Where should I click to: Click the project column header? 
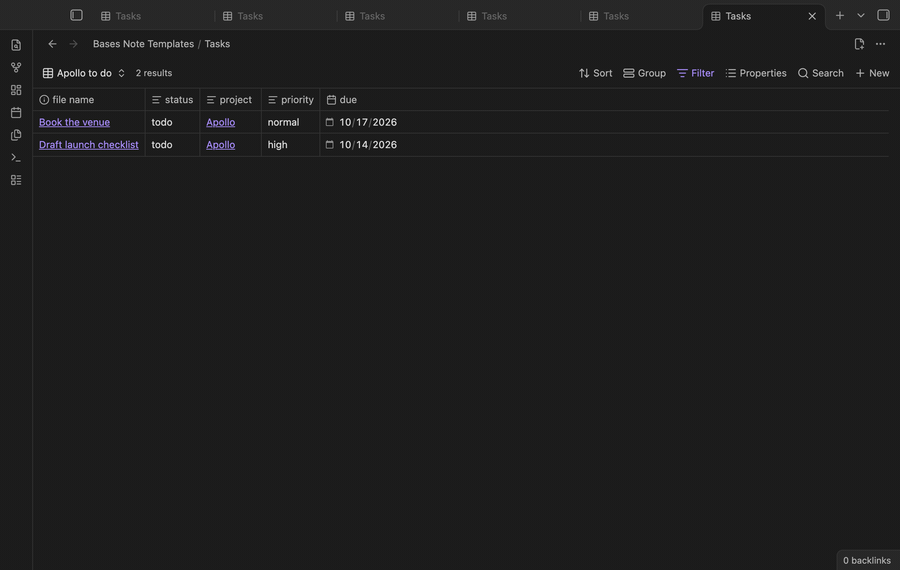[230, 100]
